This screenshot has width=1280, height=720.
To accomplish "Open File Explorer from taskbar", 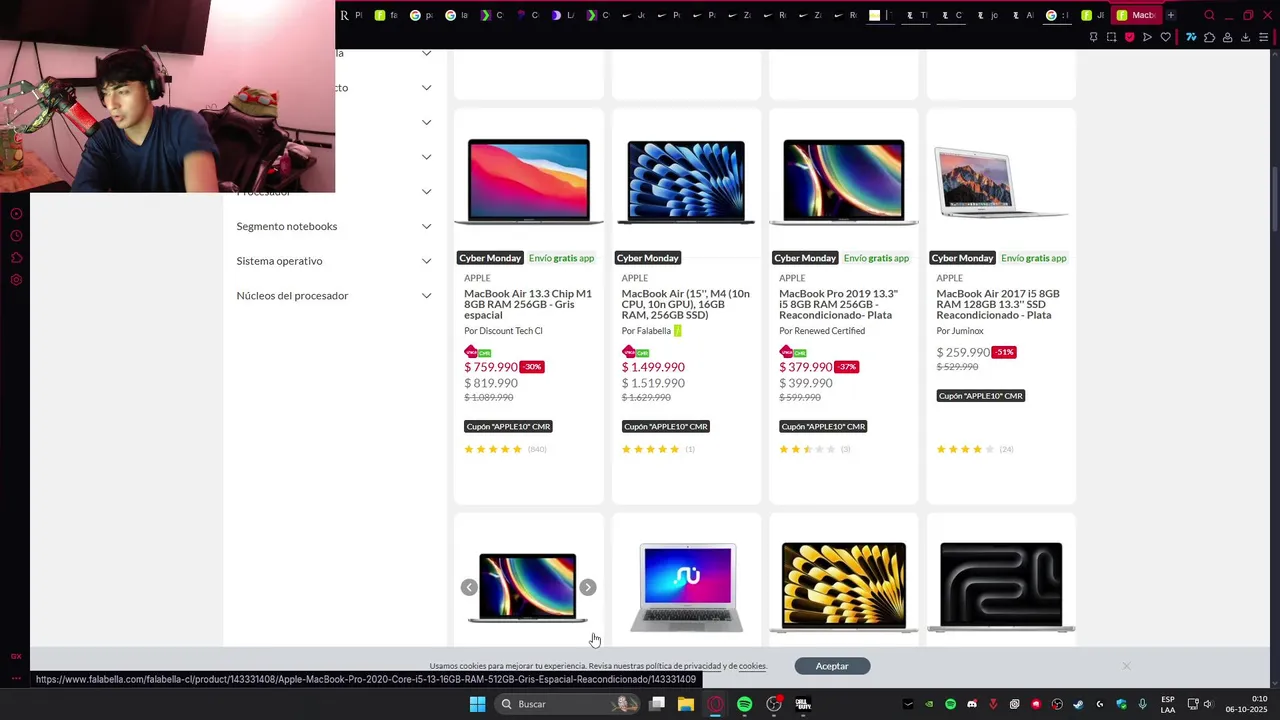I will (x=686, y=704).
